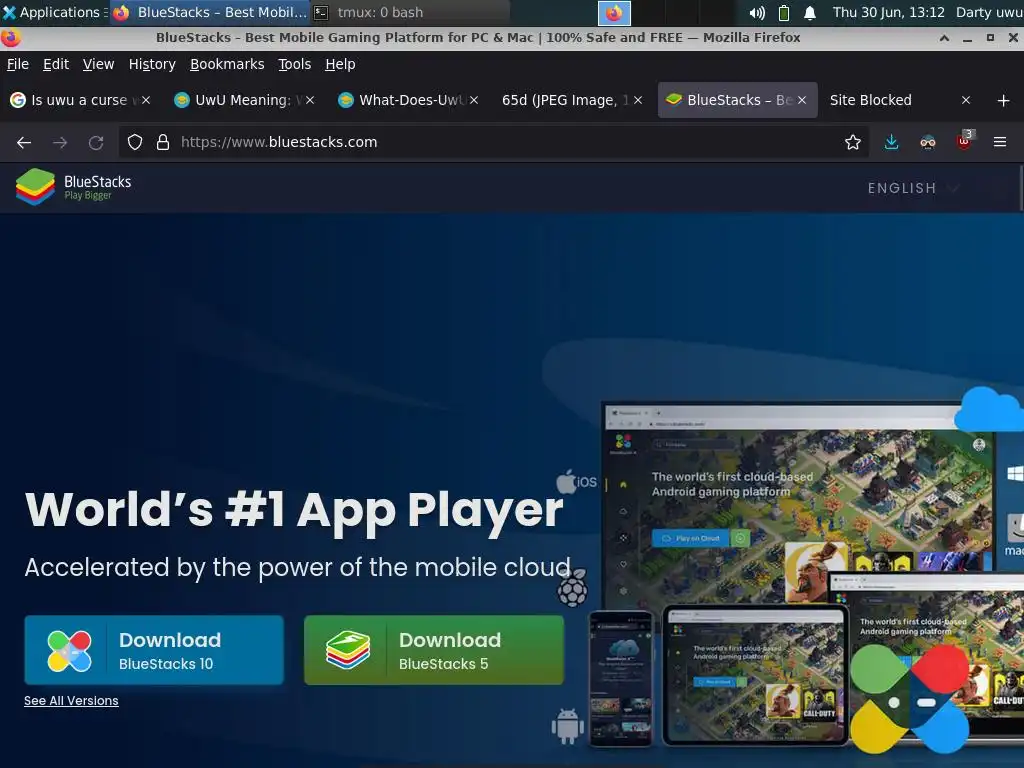Bookmark this page with the star icon
Image resolution: width=1024 pixels, height=768 pixels.
[x=852, y=142]
